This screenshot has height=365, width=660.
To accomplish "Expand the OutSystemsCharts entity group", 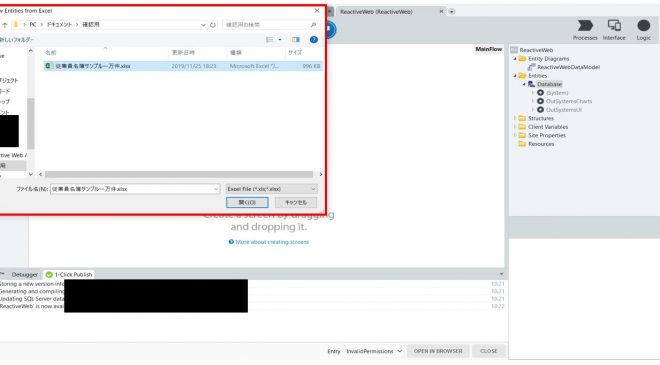I will pos(533,101).
